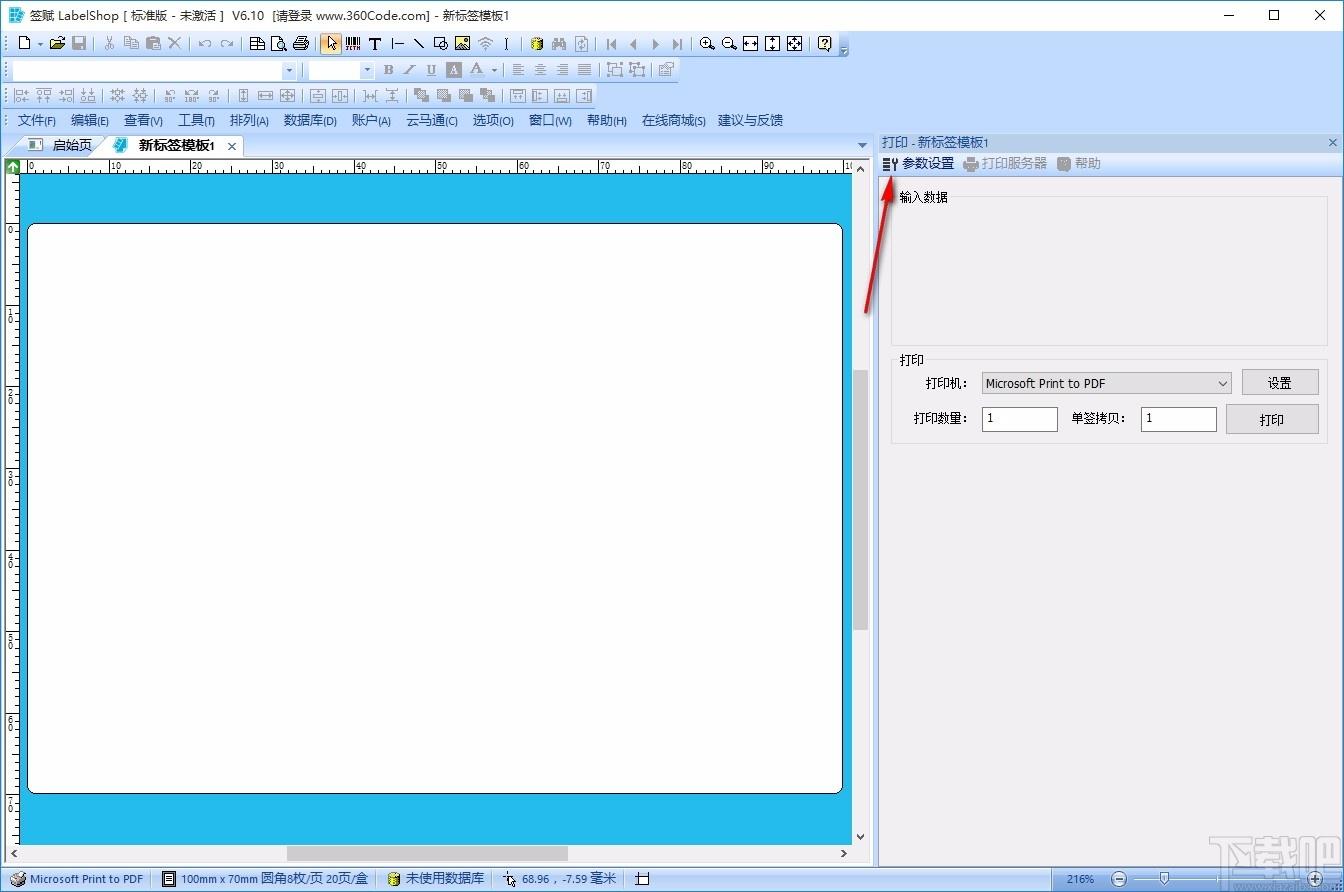Expand toolbar options overflow arrow
The image size is (1344, 892).
pos(843,48)
